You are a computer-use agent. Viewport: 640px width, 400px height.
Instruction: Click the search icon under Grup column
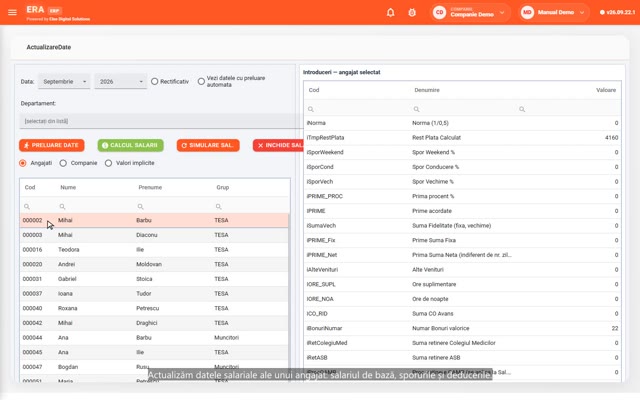pyautogui.click(x=218, y=207)
